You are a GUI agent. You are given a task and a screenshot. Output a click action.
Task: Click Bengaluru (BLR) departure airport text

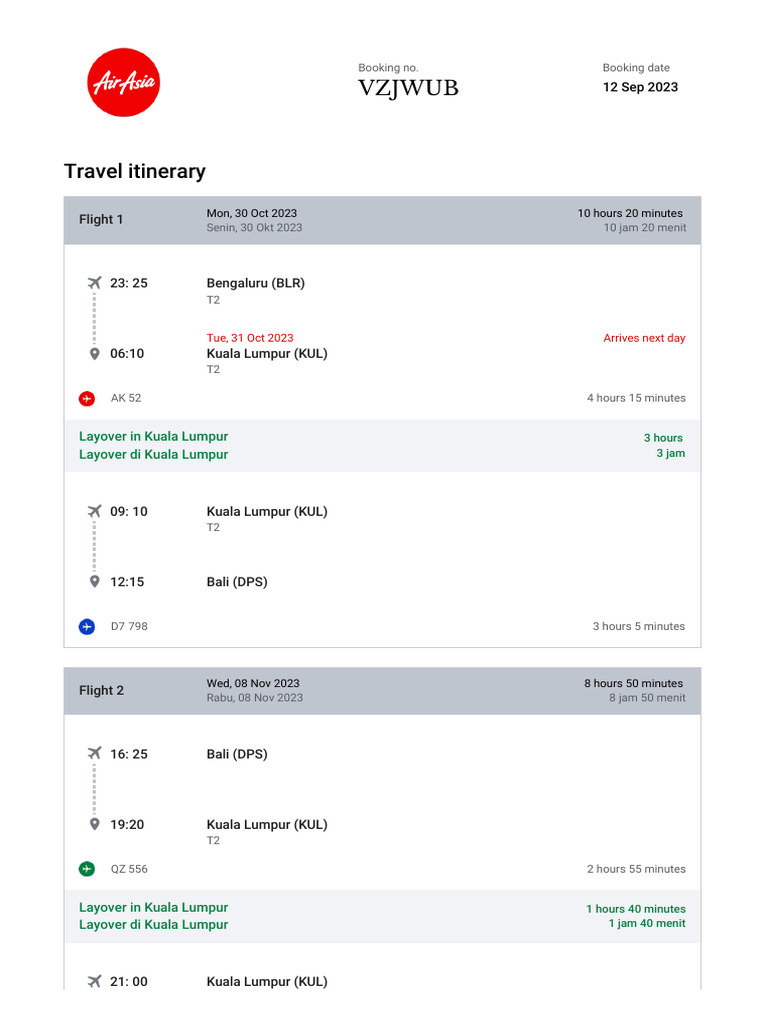pyautogui.click(x=255, y=283)
